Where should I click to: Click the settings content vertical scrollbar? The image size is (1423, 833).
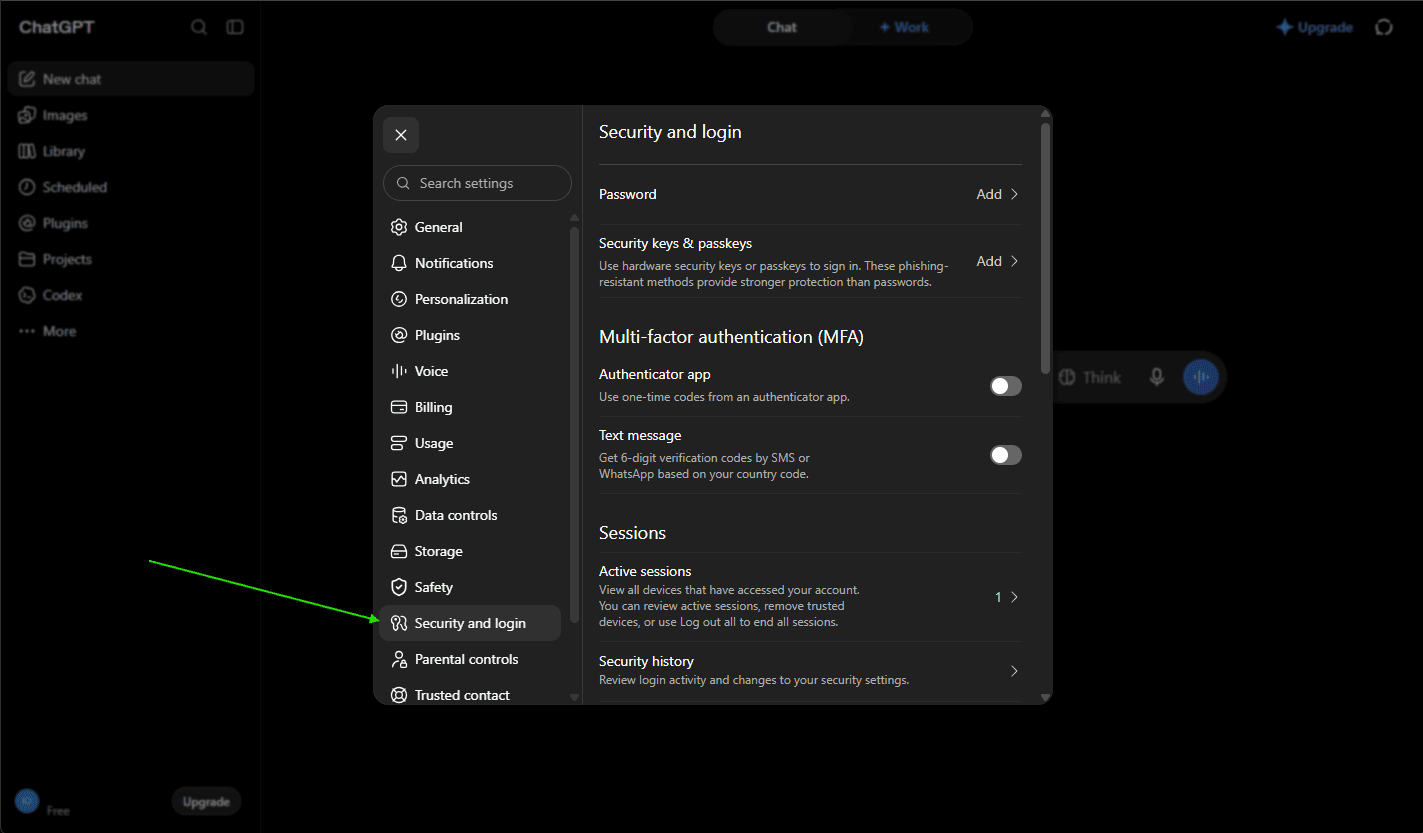tap(1046, 248)
